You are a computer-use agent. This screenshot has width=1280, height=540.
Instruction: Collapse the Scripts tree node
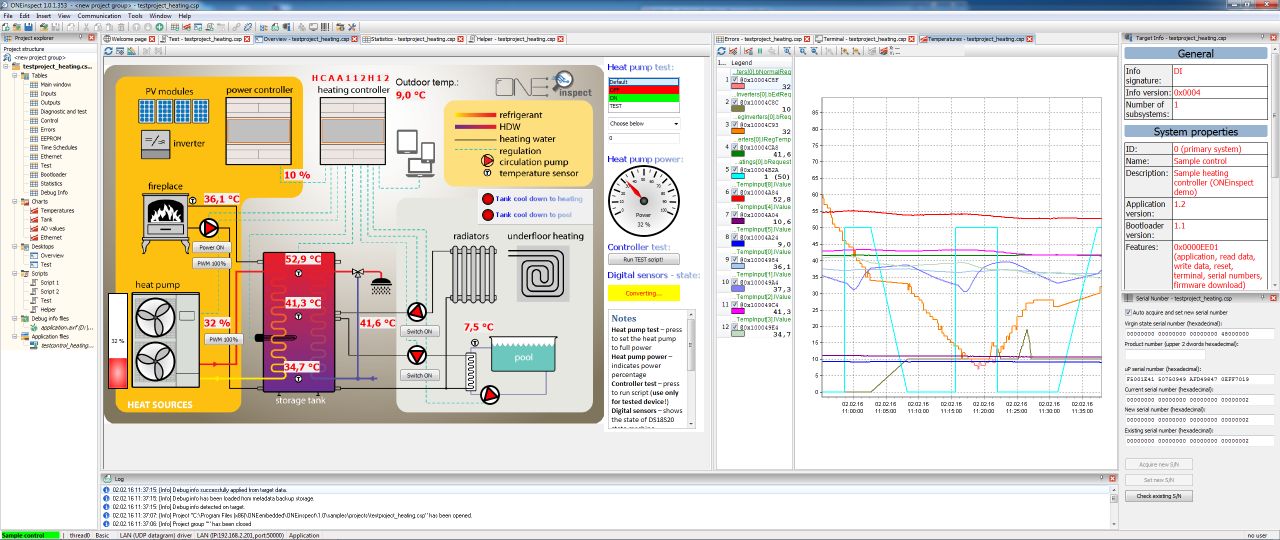[16, 273]
